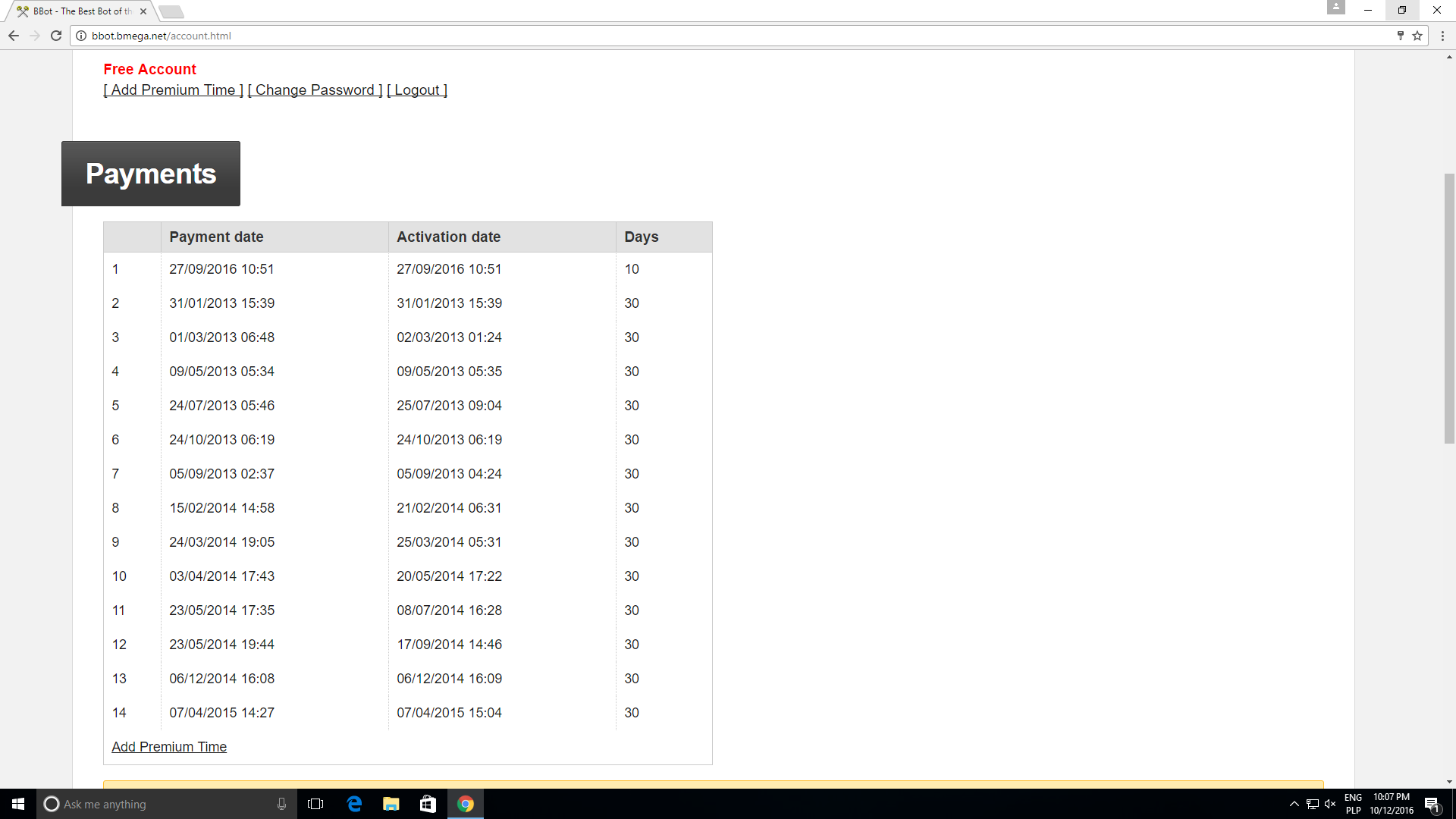1456x819 pixels.
Task: Expand hidden system tray icons
Action: [x=1294, y=804]
